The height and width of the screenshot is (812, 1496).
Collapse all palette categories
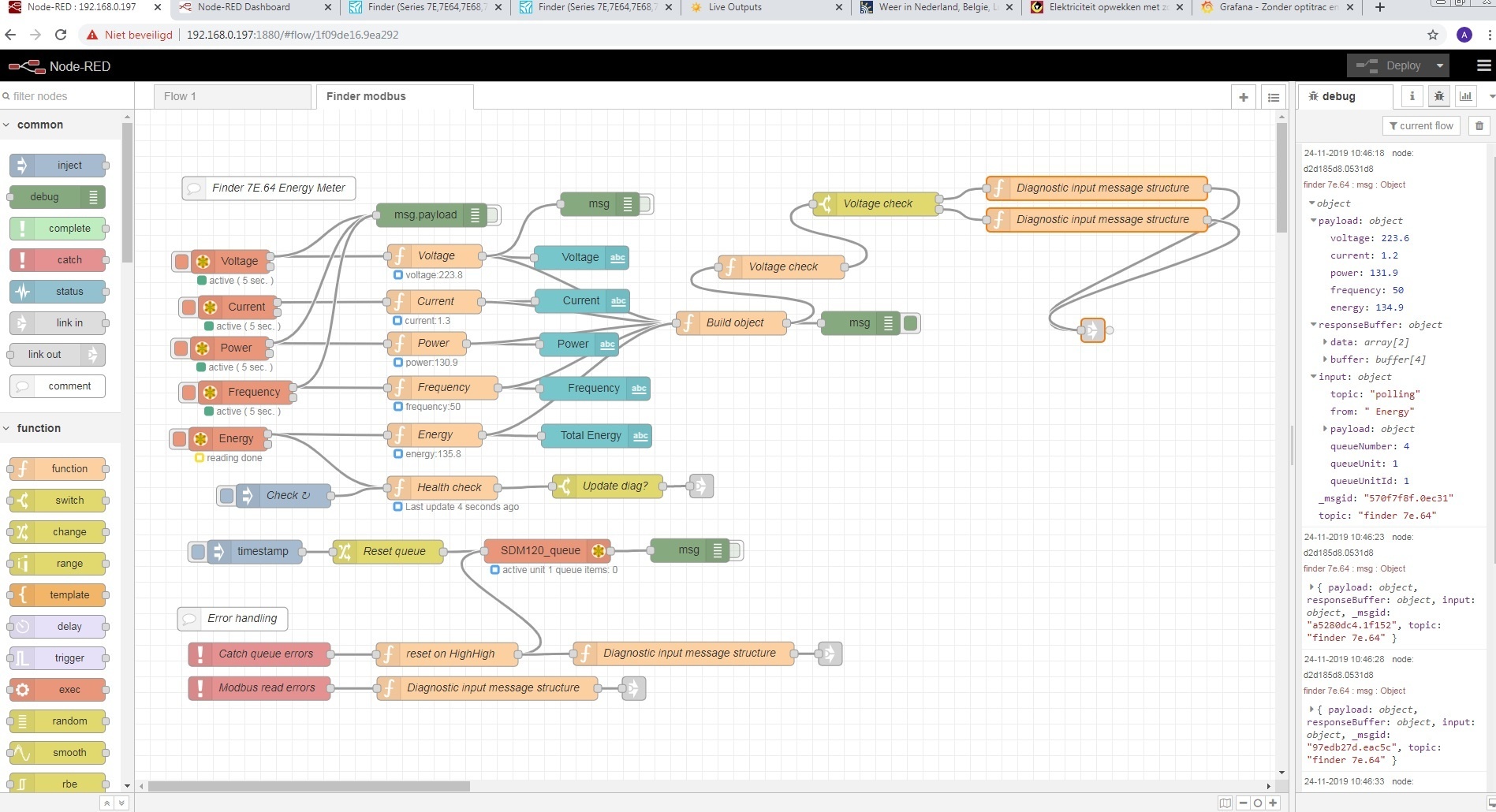tap(106, 803)
